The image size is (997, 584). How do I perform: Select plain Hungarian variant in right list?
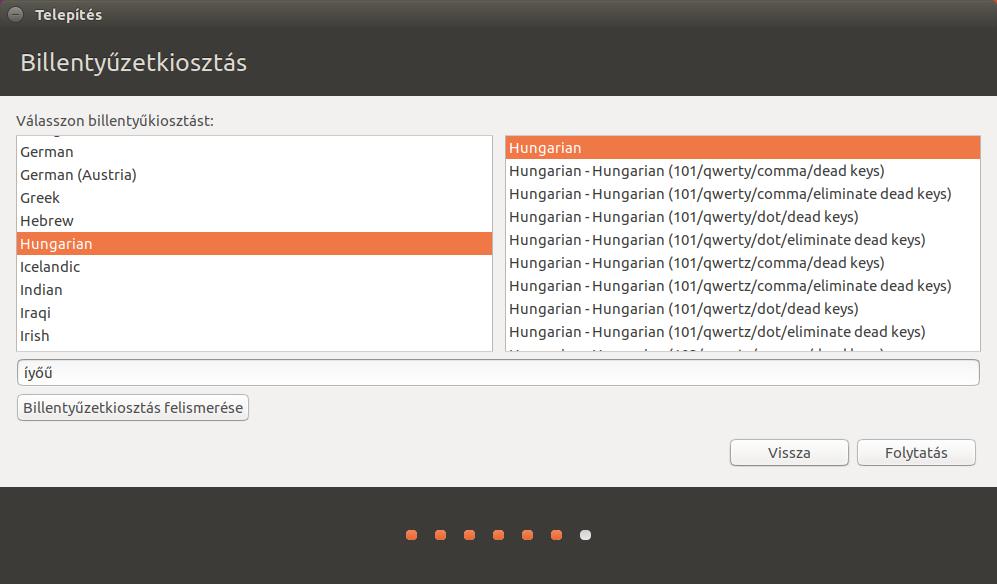[743, 148]
